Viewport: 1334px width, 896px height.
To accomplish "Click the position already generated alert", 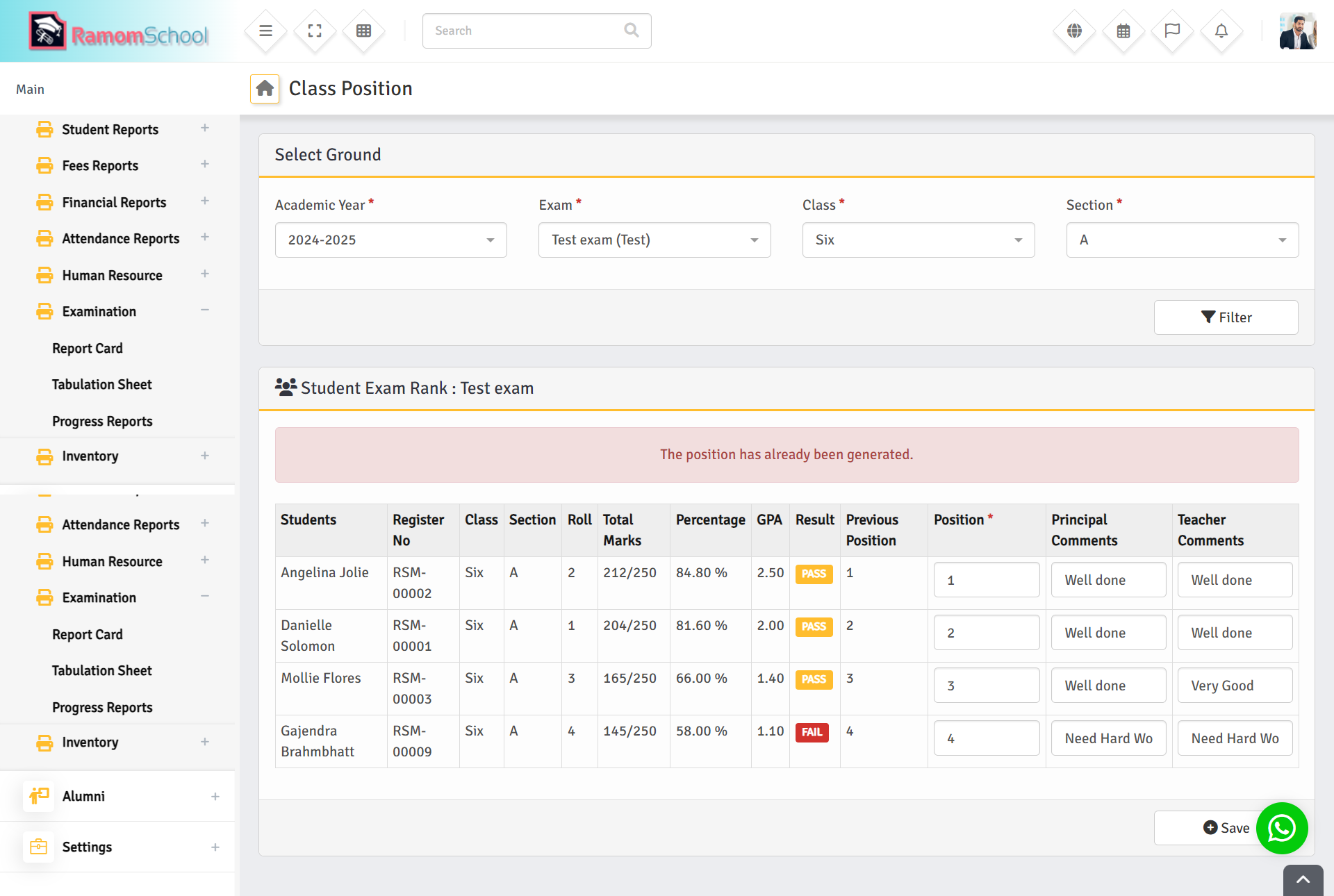I will pyautogui.click(x=787, y=455).
